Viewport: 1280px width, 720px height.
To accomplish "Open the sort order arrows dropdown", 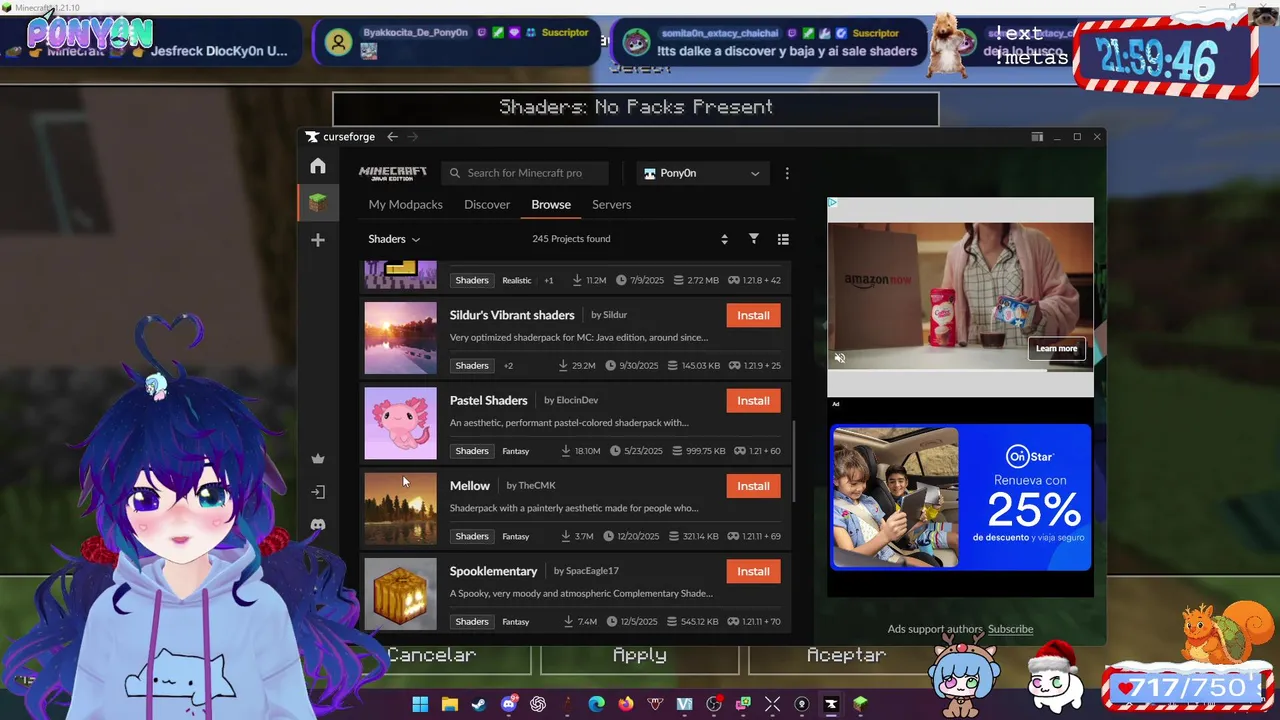I will 724,239.
